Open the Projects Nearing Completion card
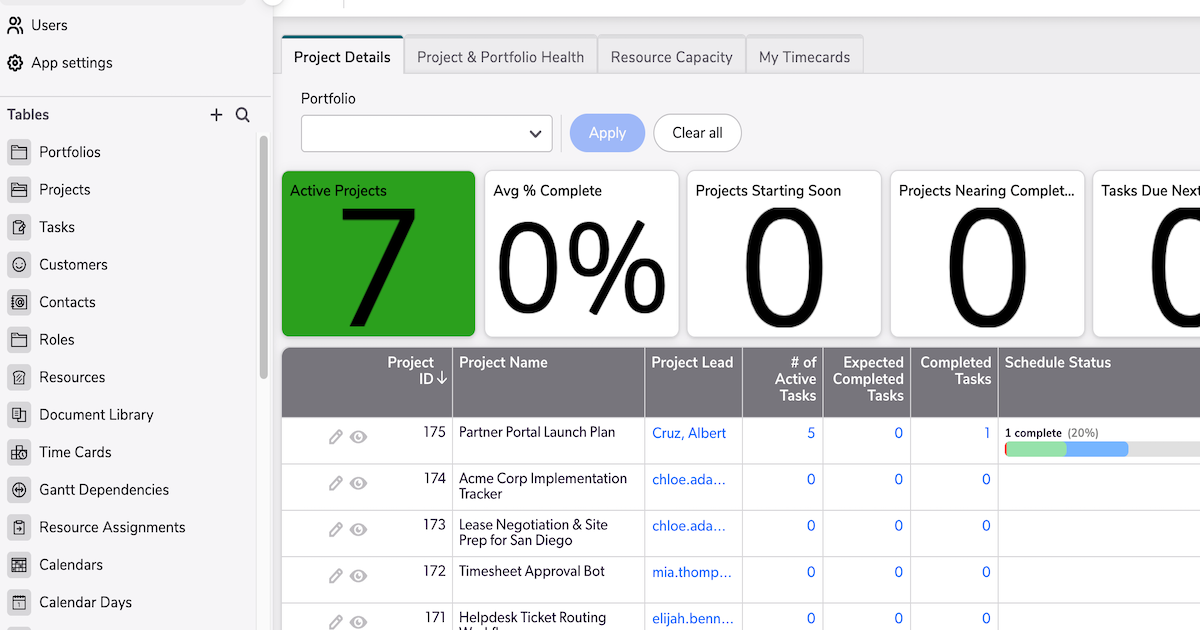This screenshot has height=630, width=1200. click(x=988, y=253)
